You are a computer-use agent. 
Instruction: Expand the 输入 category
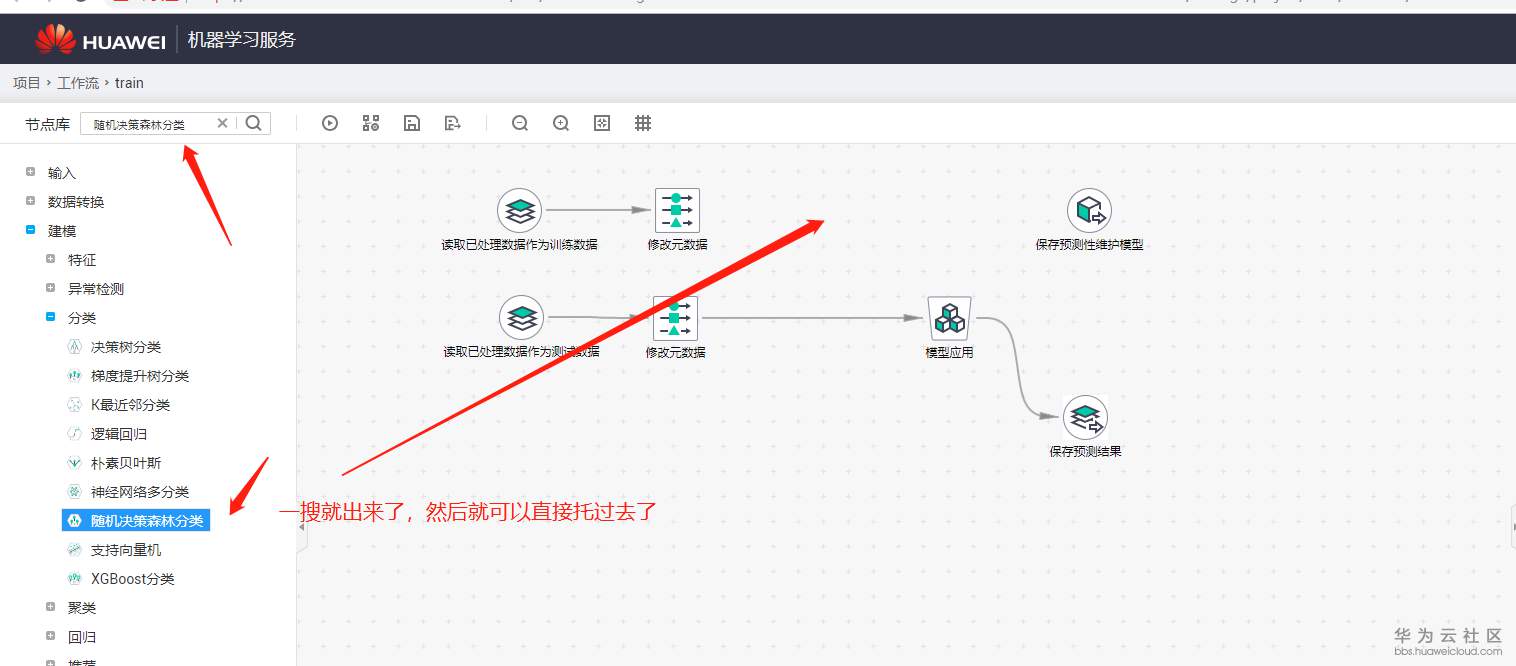30,172
